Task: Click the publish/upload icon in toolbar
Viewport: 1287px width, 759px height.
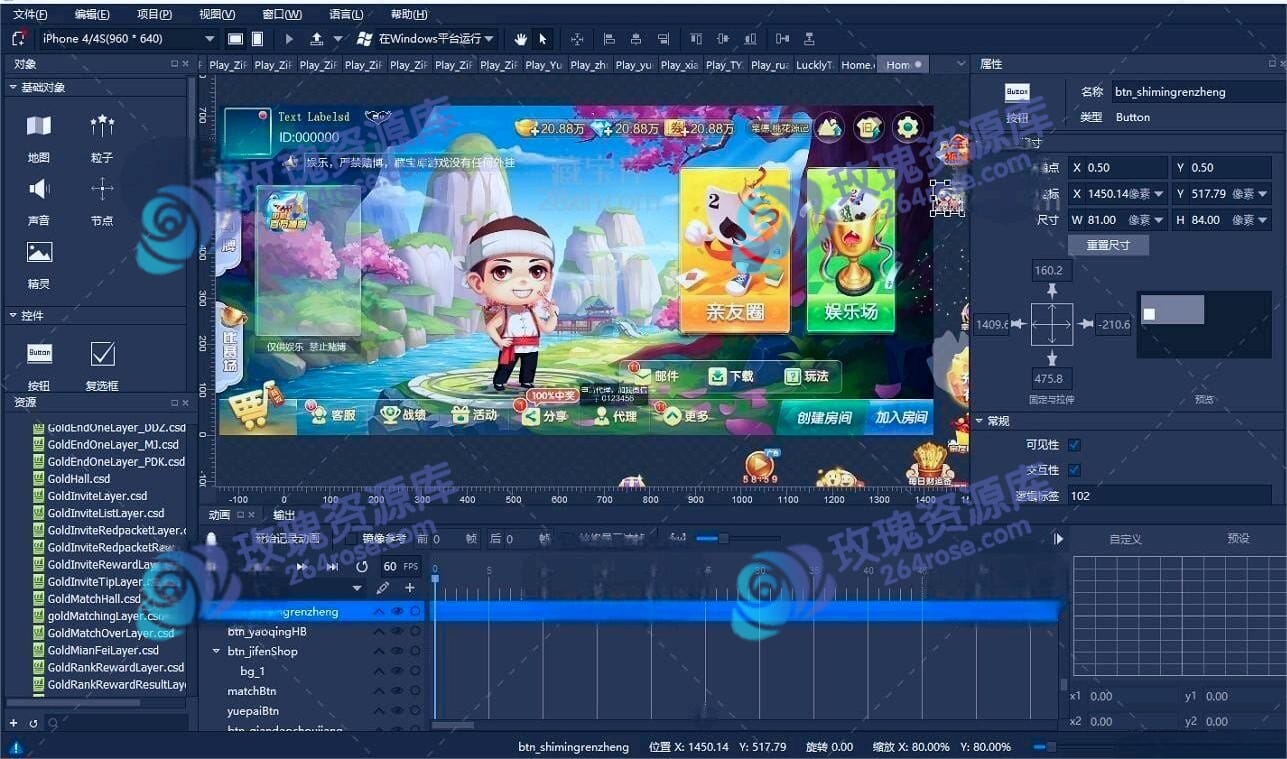Action: click(317, 39)
